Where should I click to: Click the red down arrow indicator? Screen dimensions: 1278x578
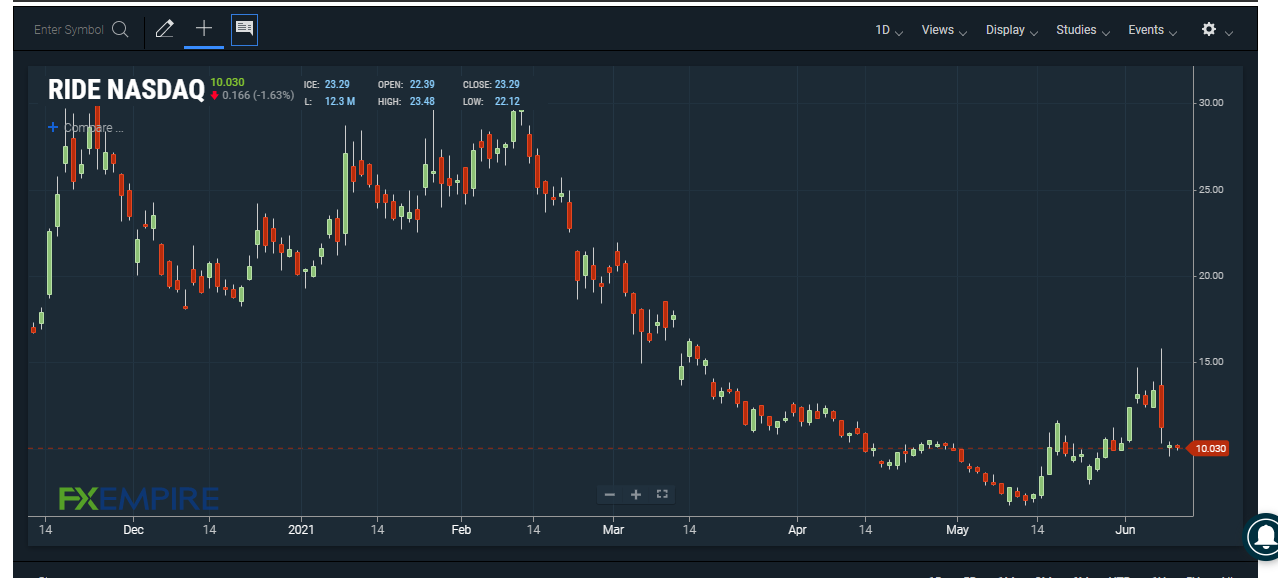[x=214, y=95]
